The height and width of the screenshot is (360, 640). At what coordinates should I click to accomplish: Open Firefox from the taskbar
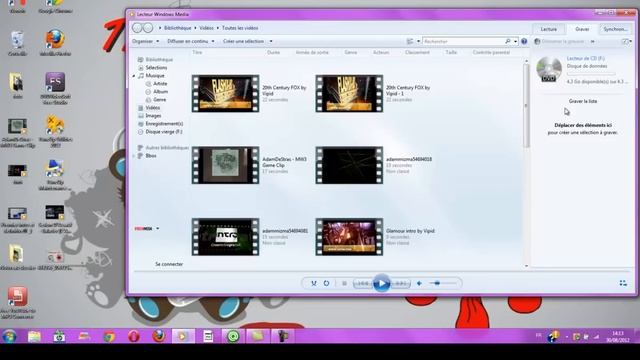(158, 336)
